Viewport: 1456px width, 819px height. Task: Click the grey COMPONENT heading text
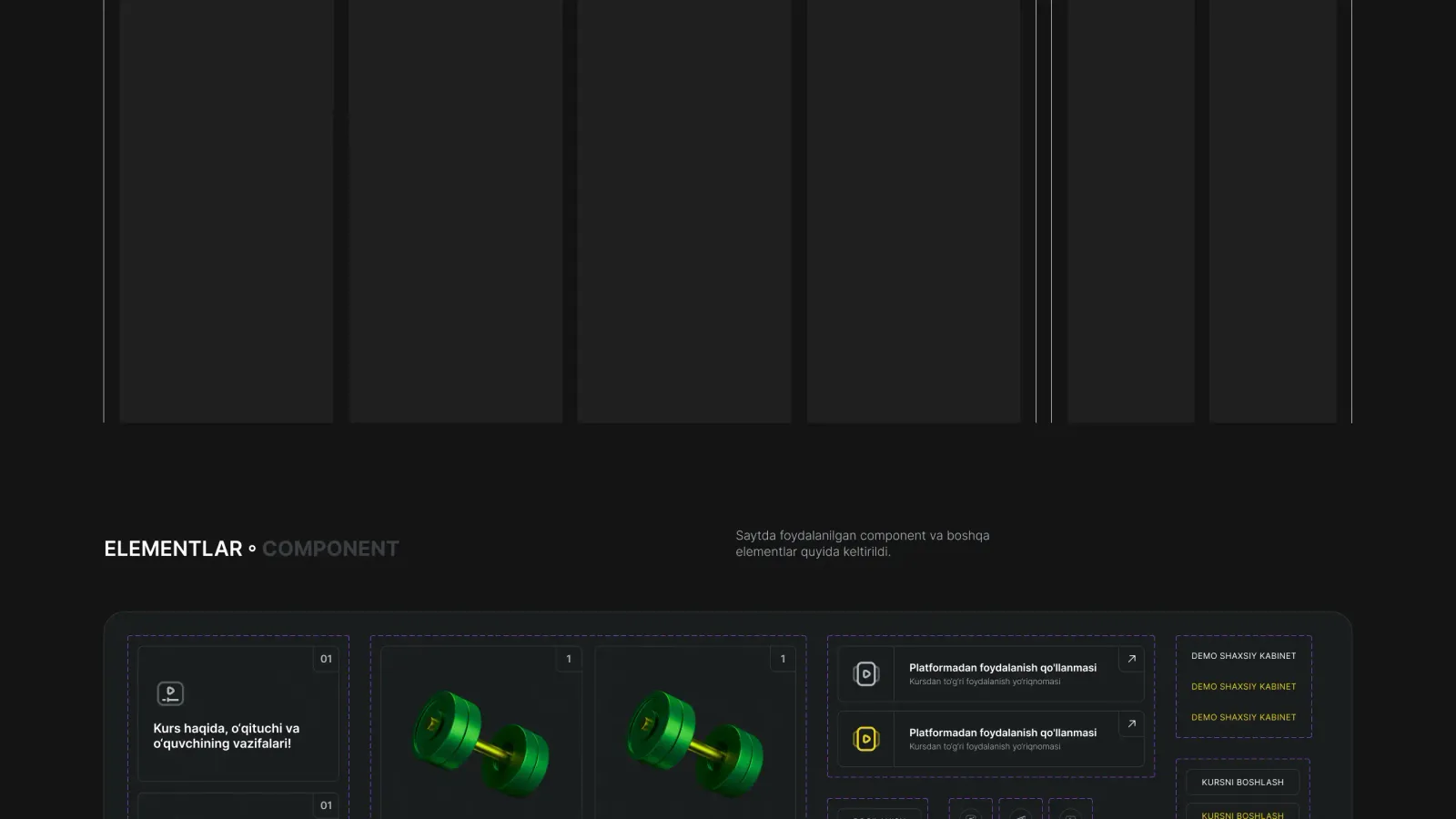[330, 549]
